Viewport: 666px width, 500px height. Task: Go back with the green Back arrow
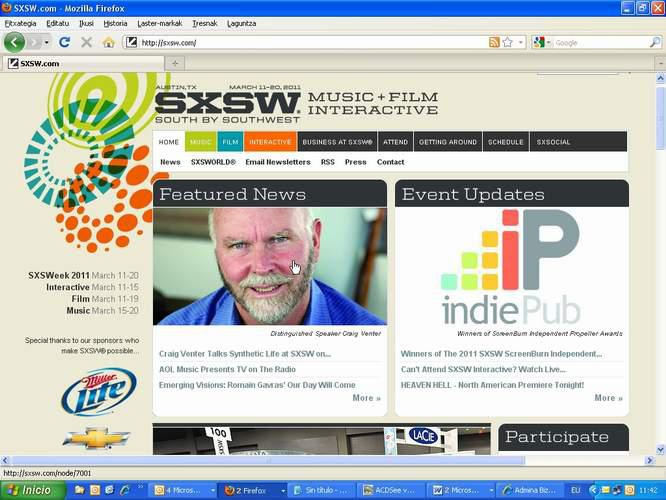[x=14, y=42]
